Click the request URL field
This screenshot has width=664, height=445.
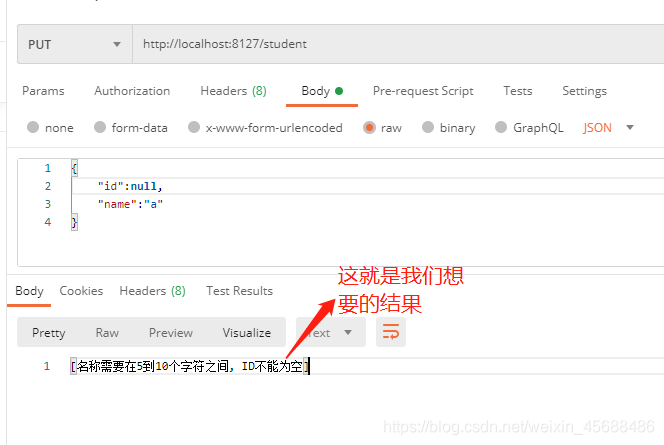398,44
